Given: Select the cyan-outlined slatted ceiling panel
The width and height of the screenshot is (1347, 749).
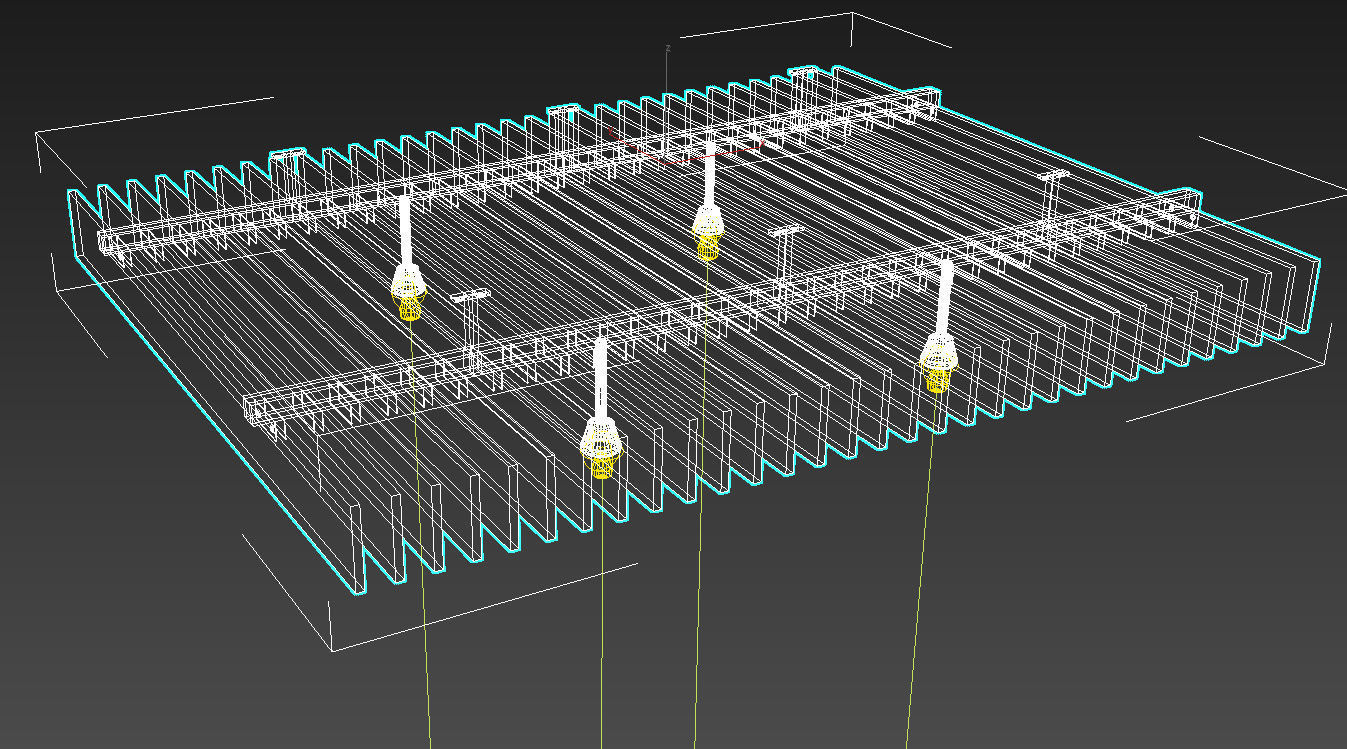Looking at the screenshot, I should (x=693, y=330).
